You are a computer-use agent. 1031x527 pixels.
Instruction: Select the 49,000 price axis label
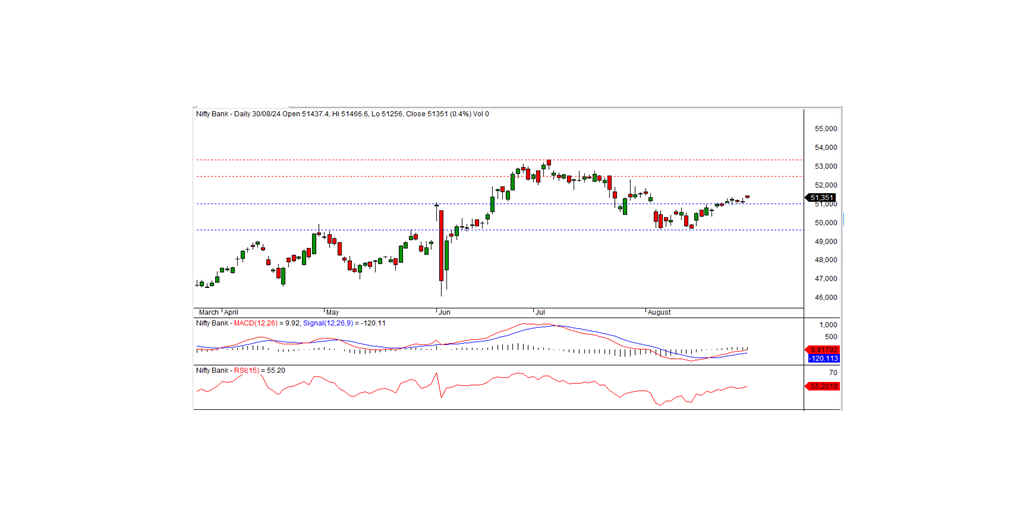[x=824, y=241]
